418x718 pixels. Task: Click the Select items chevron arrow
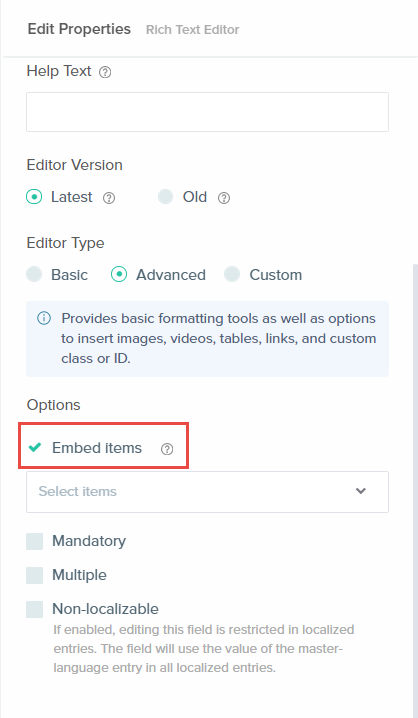361,491
